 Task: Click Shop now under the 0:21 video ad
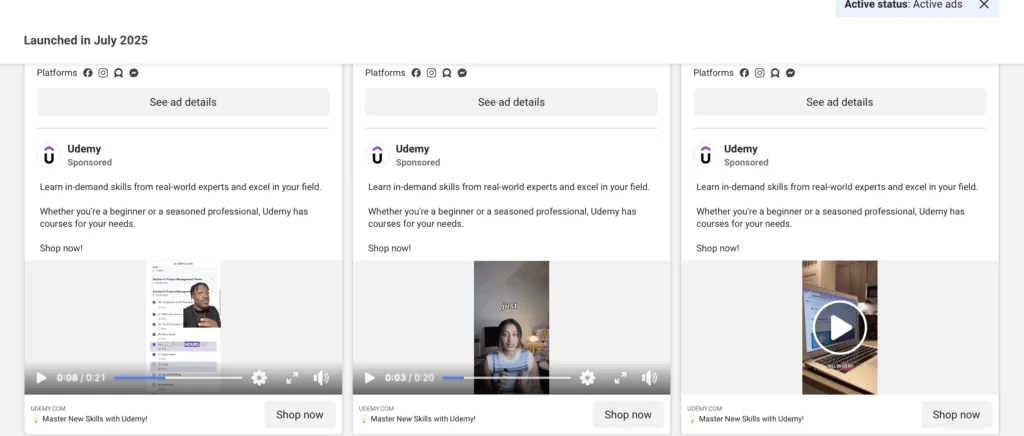tap(300, 414)
